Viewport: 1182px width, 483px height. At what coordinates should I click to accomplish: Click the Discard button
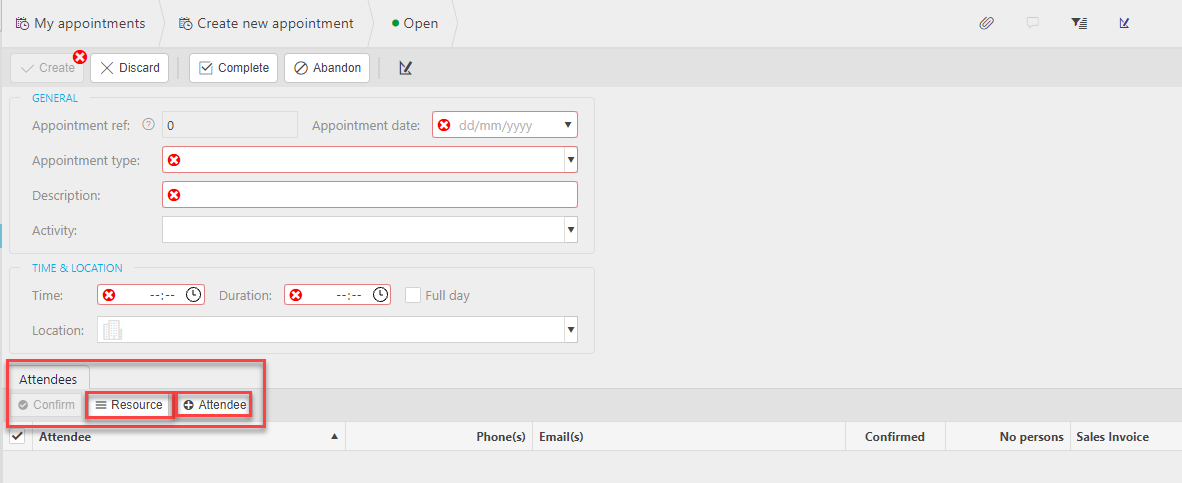(x=130, y=68)
